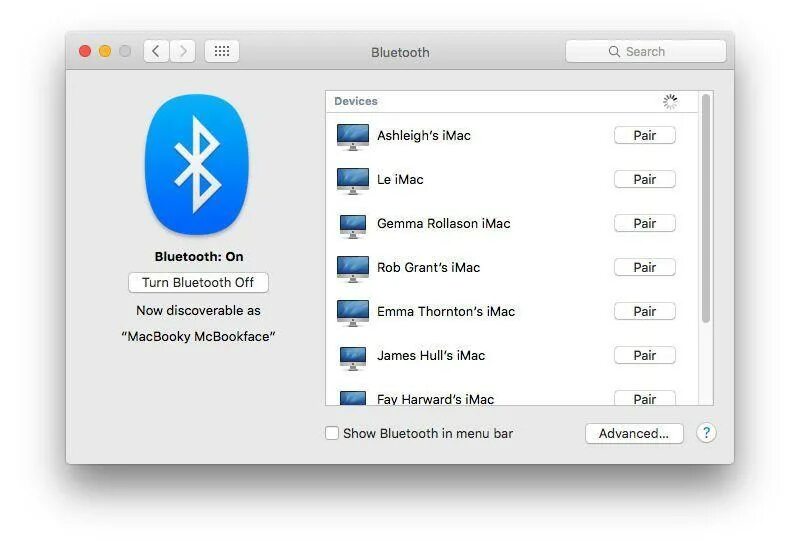Select Rob Grant's iMac device name

[x=429, y=267]
